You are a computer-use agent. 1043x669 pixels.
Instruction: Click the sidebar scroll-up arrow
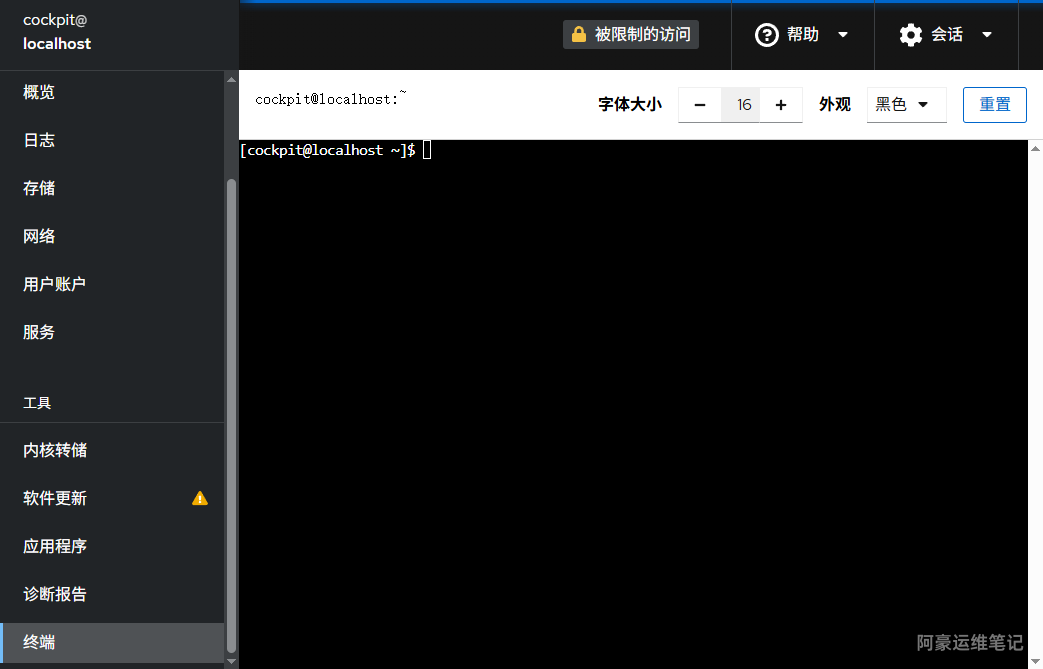[x=231, y=79]
